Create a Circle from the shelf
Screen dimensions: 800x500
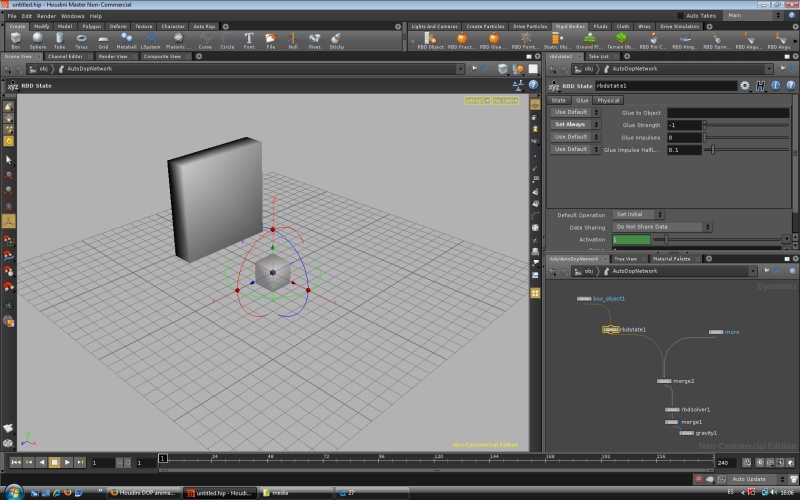click(x=227, y=40)
